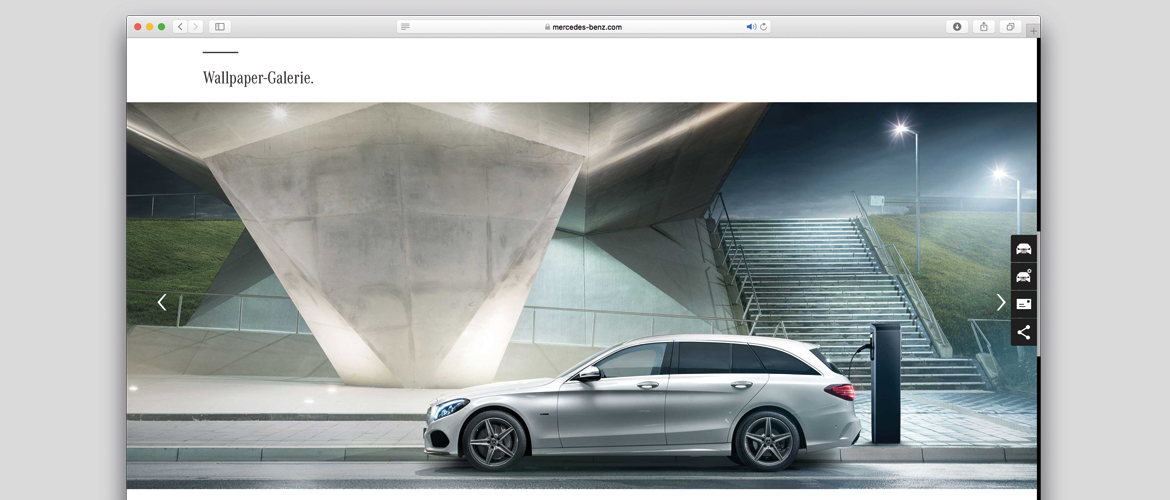Minimize the window with yellow button
This screenshot has height=500, width=1170.
coord(149,27)
